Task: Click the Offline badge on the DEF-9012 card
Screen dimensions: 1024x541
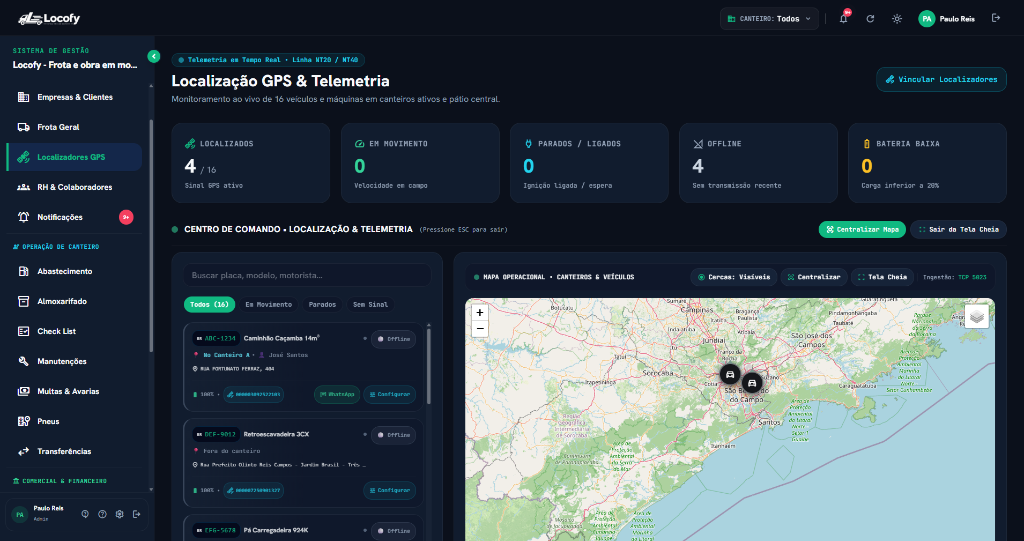Action: tap(393, 434)
